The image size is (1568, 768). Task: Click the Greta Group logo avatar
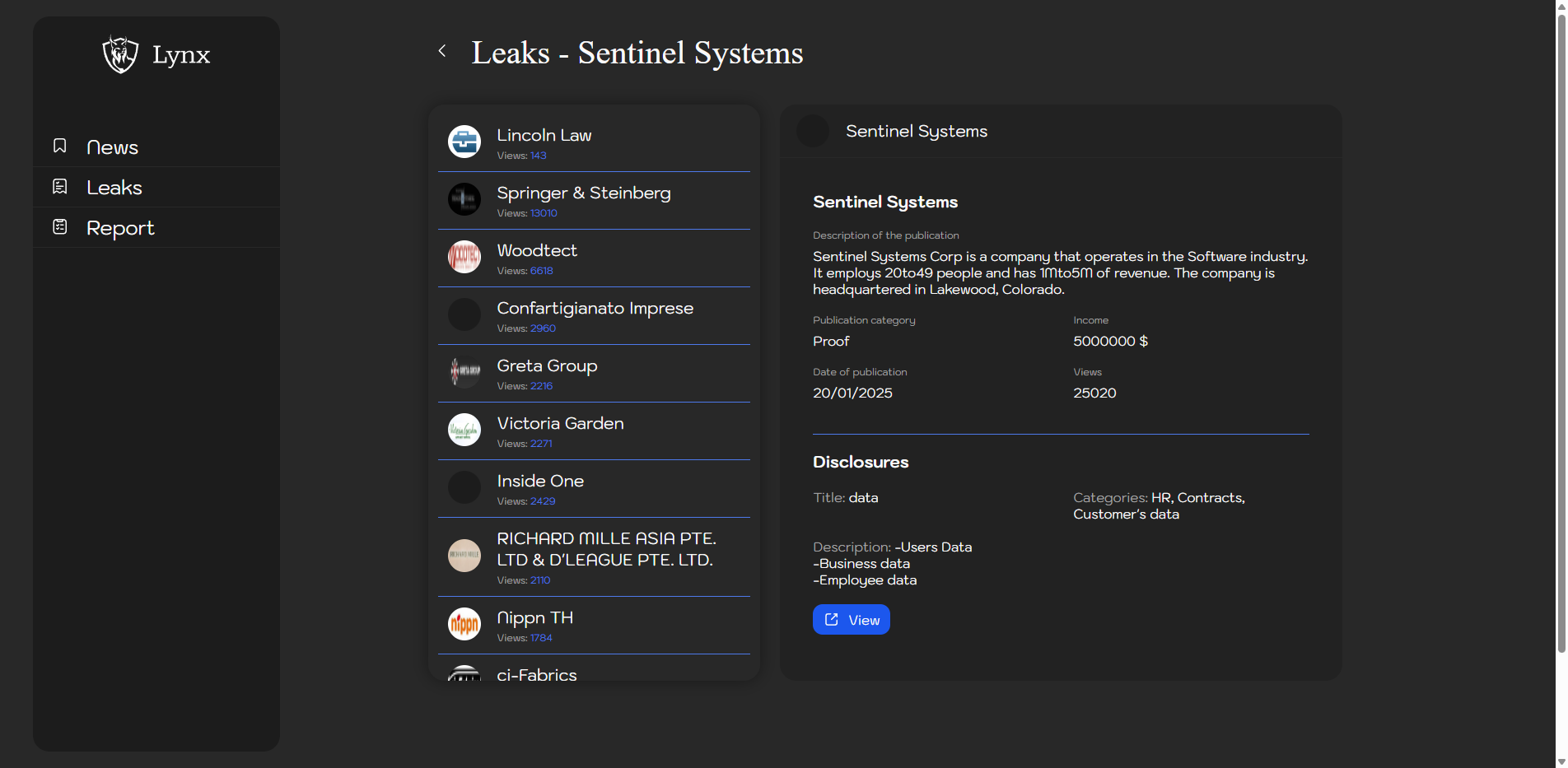(464, 372)
